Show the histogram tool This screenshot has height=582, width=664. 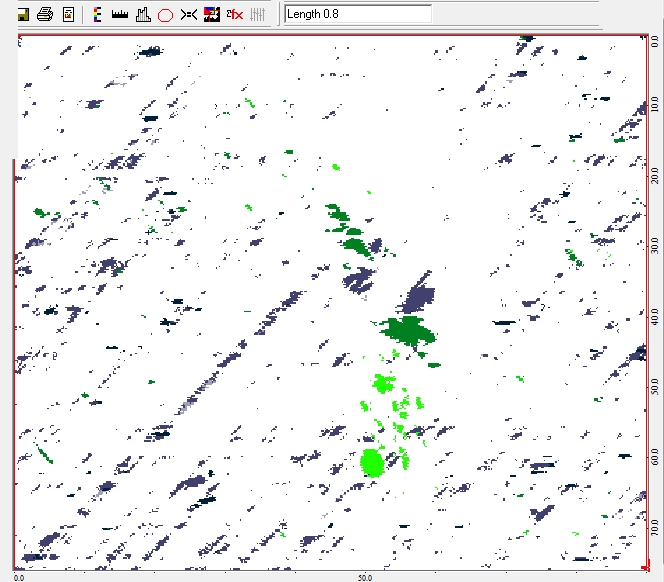(143, 14)
